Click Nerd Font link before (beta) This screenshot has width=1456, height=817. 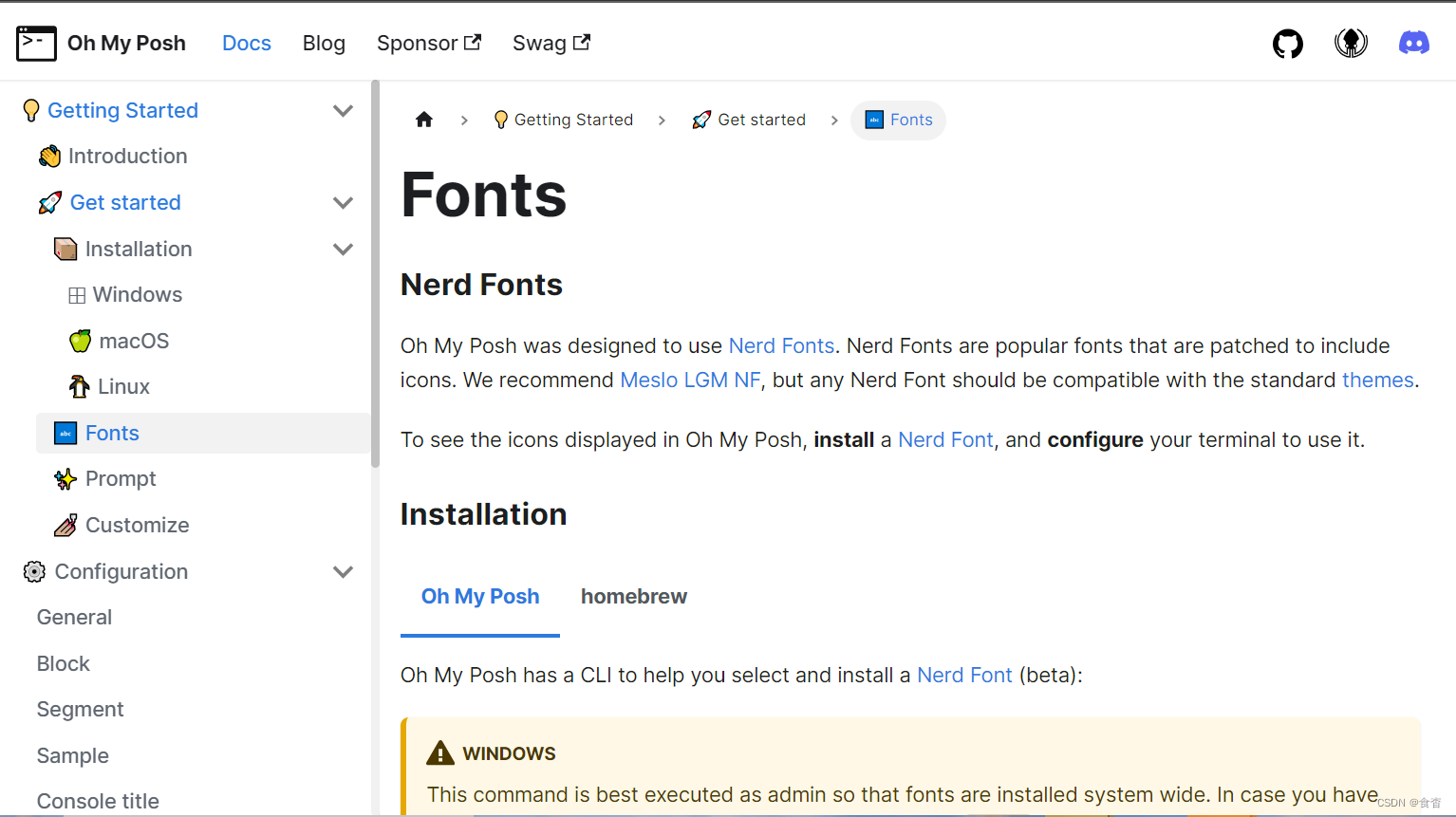click(964, 675)
